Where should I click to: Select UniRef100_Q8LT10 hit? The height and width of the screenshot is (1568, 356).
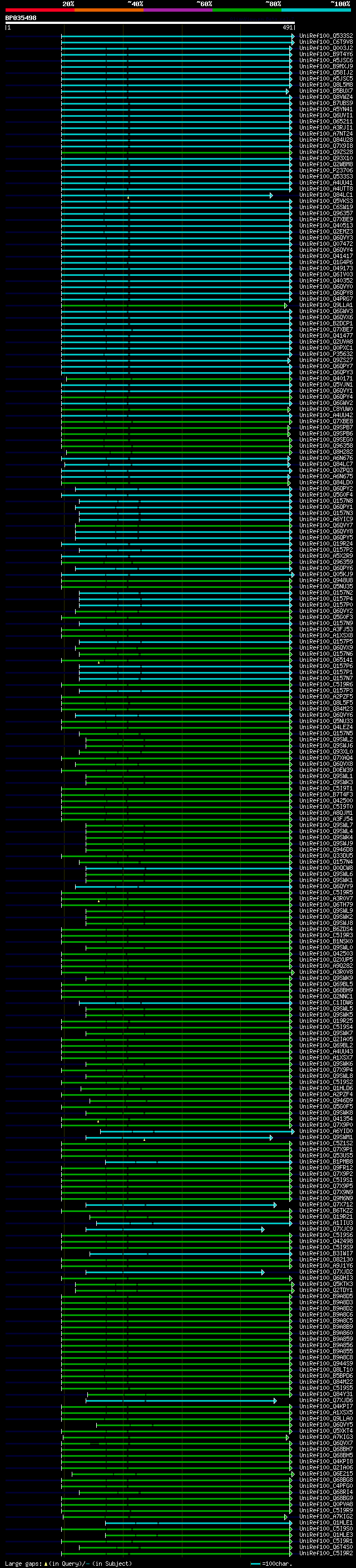pos(326,1369)
